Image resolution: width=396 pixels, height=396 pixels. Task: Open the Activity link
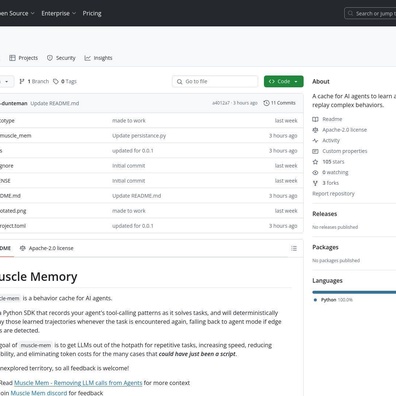point(331,140)
